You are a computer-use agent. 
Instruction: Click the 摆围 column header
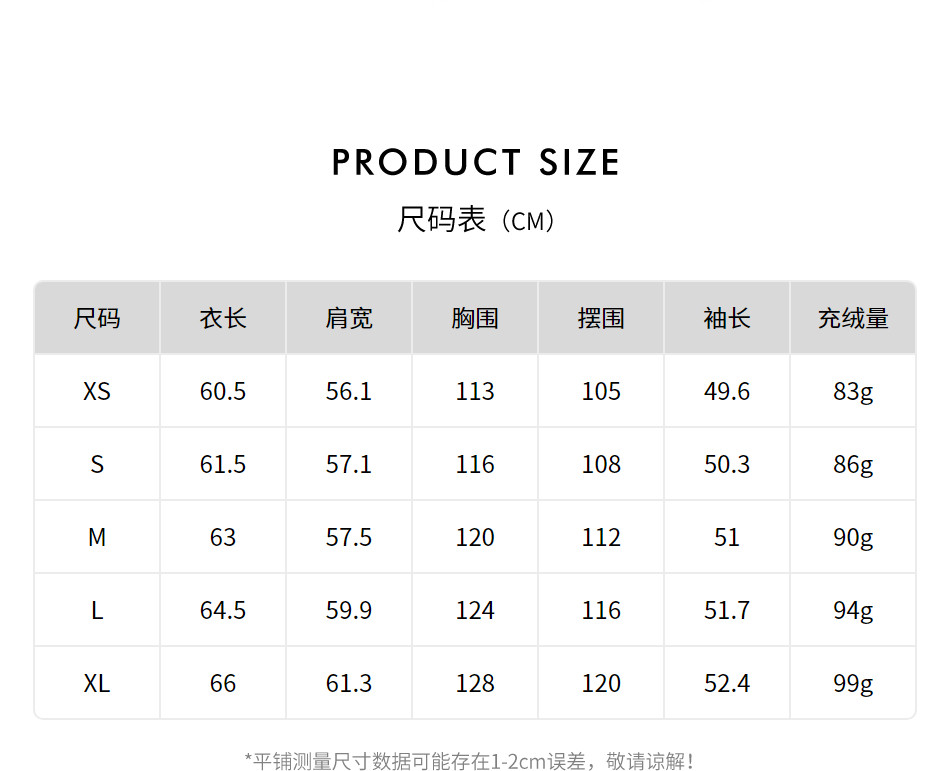(601, 319)
